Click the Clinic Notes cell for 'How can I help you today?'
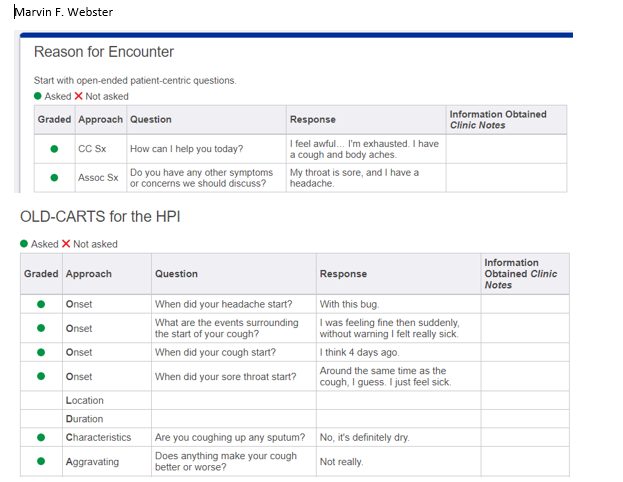The image size is (623, 482). click(506, 149)
